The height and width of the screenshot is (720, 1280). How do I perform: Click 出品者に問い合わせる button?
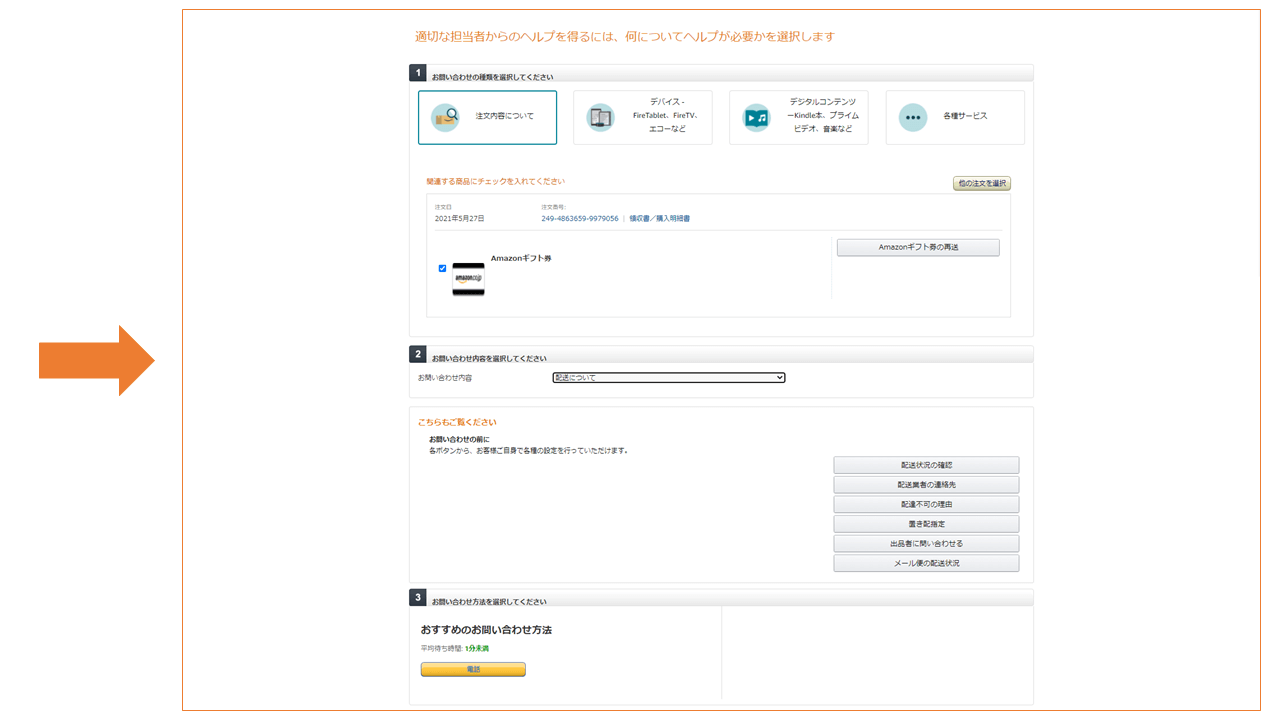926,544
